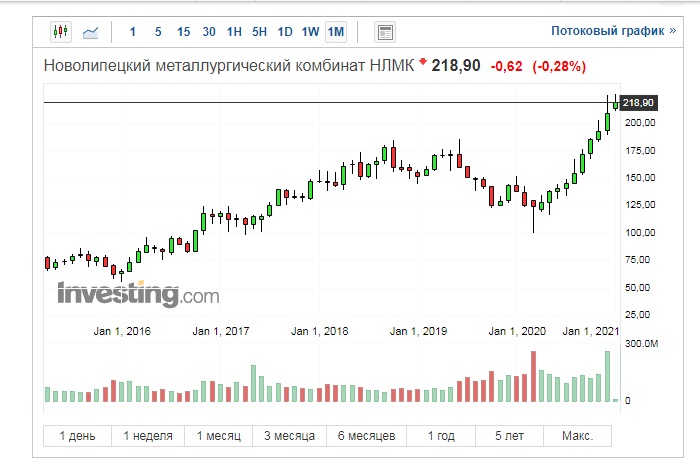Select the 5 лет range button
The width and height of the screenshot is (700, 471).
point(510,436)
